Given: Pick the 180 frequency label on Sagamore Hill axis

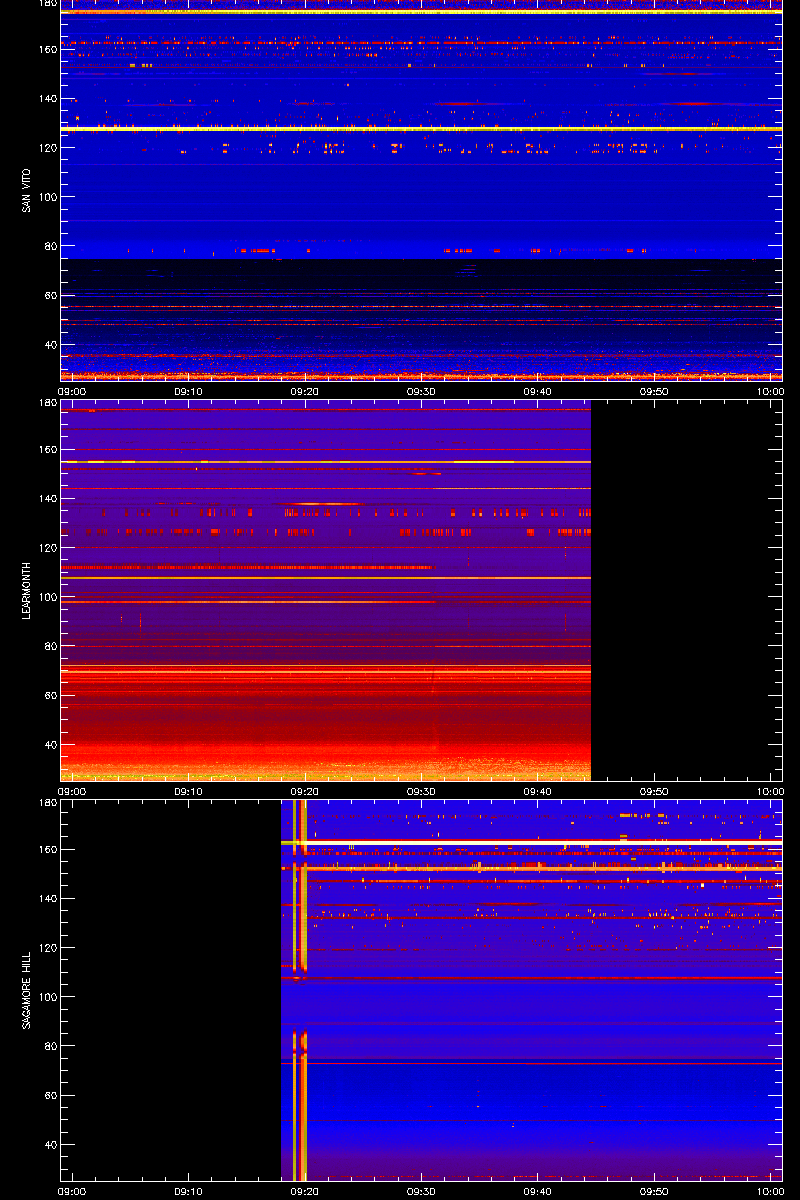Looking at the screenshot, I should point(48,803).
